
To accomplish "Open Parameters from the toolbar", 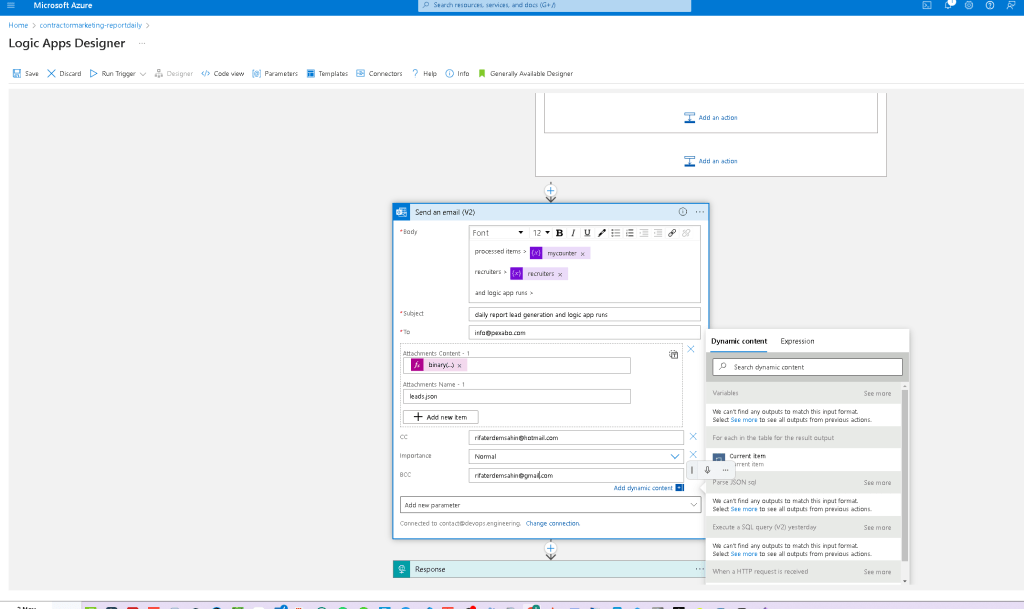I will (275, 74).
